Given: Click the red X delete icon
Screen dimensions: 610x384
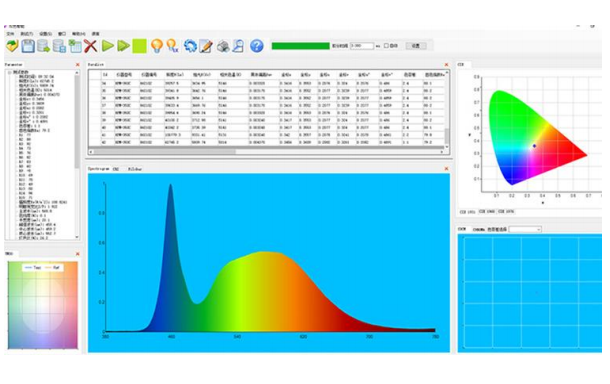Looking at the screenshot, I should pyautogui.click(x=90, y=46).
